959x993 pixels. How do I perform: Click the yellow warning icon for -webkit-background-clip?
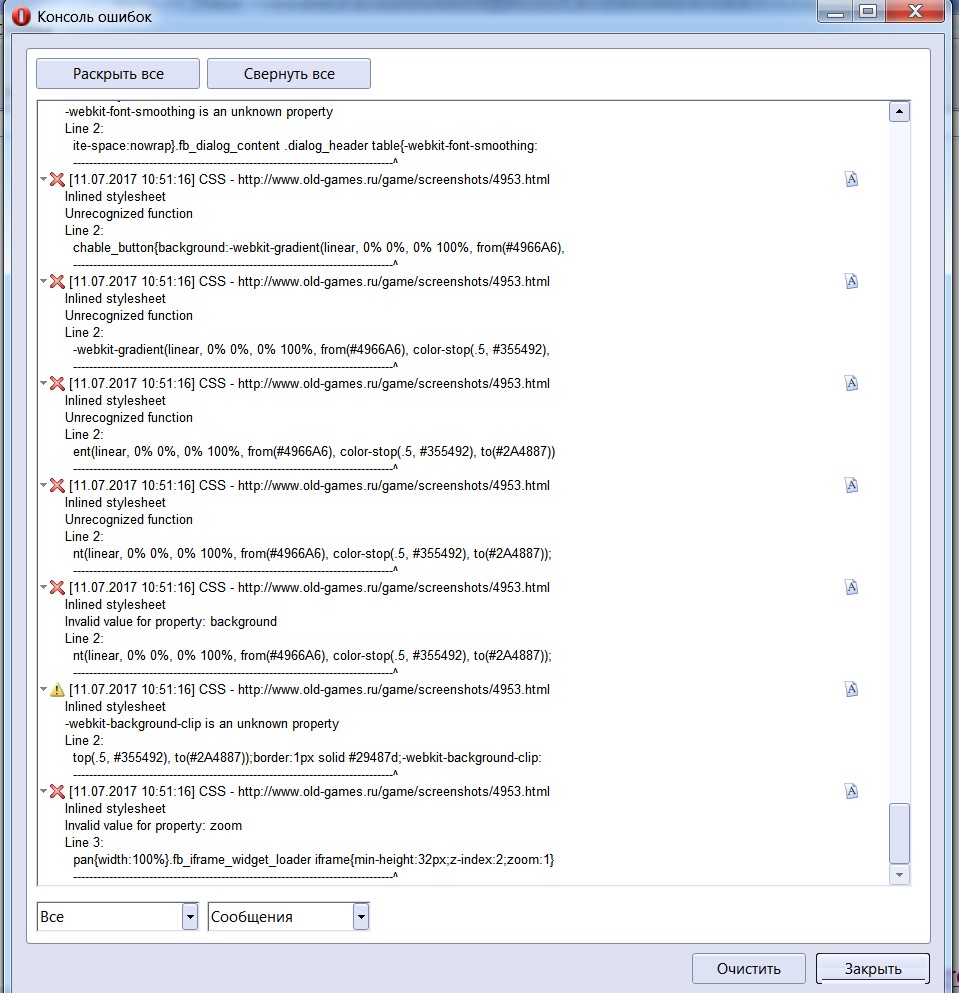coord(57,689)
